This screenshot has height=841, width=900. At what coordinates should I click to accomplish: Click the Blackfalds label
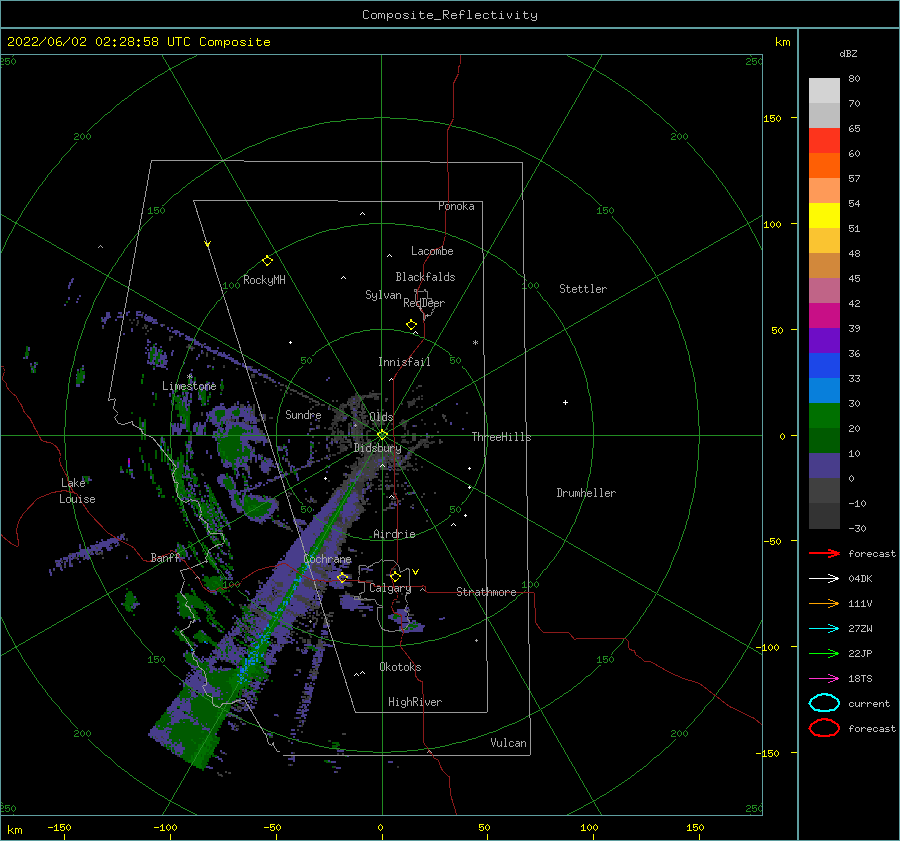pyautogui.click(x=425, y=277)
